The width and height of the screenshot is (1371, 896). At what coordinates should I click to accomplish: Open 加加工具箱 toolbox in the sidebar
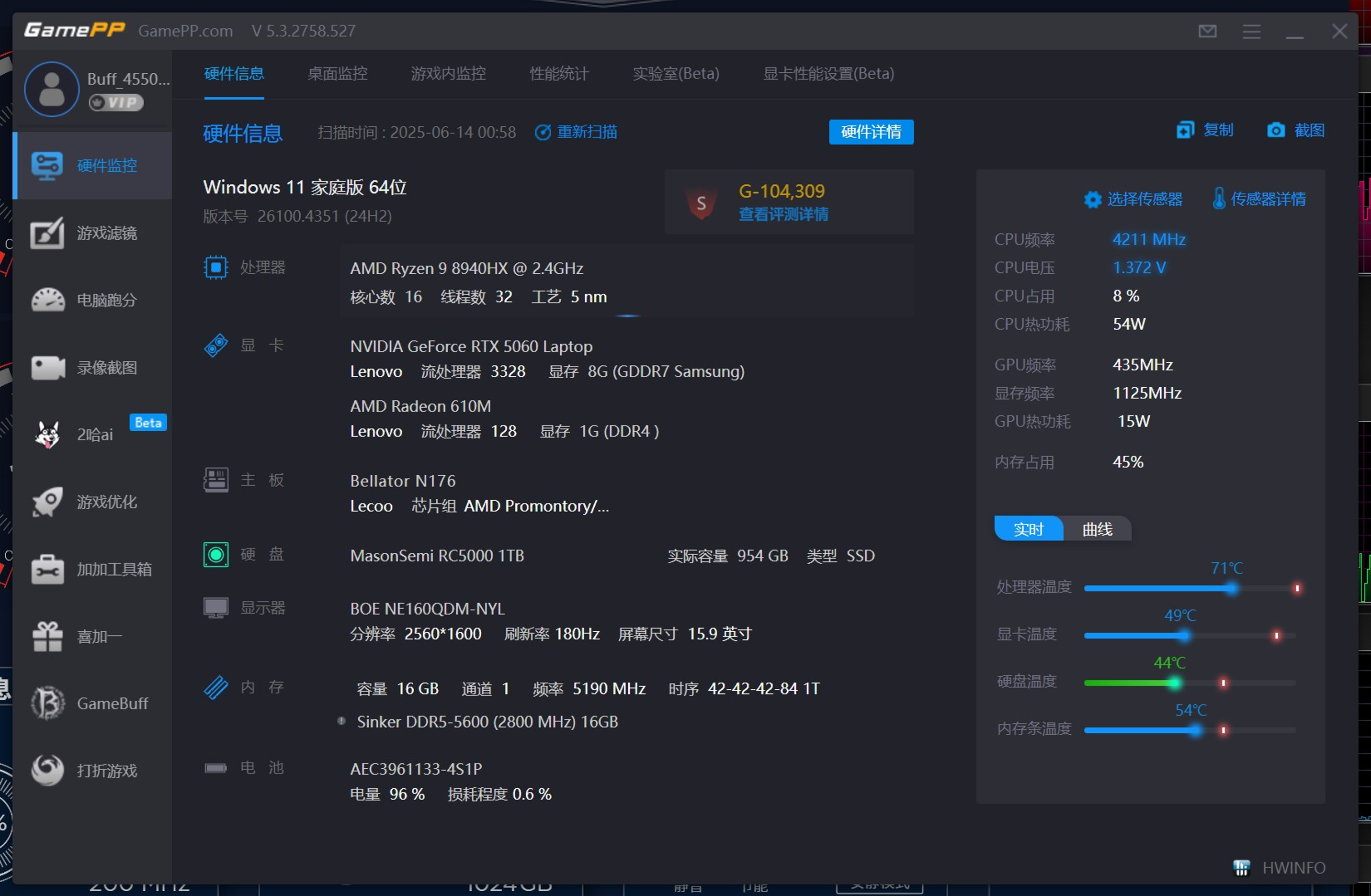point(92,569)
